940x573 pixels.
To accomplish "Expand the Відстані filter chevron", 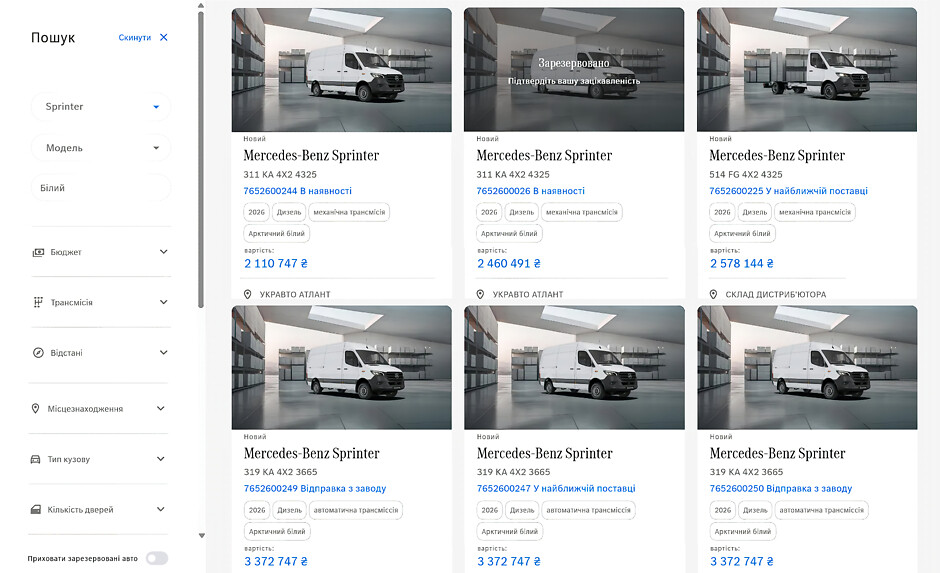I will click(x=164, y=352).
